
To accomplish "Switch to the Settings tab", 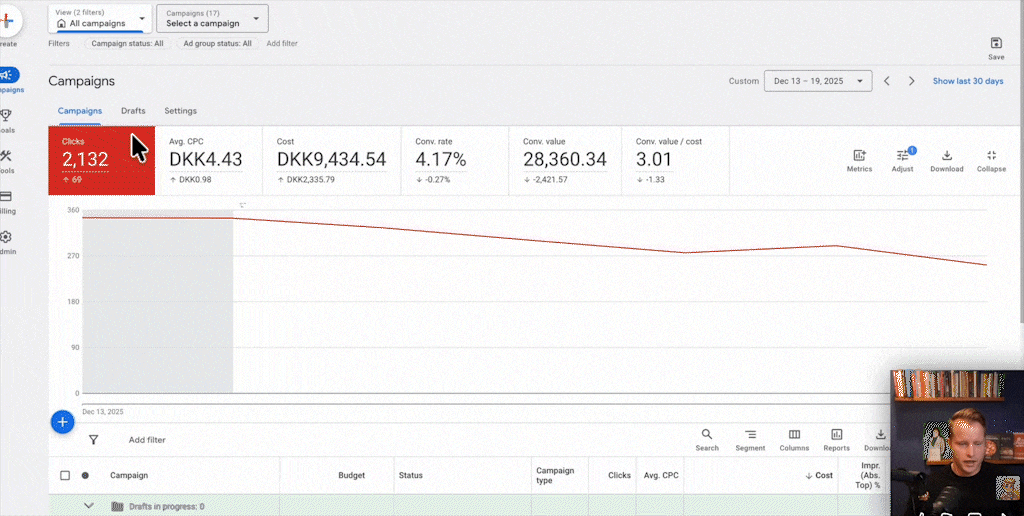I will click(180, 111).
